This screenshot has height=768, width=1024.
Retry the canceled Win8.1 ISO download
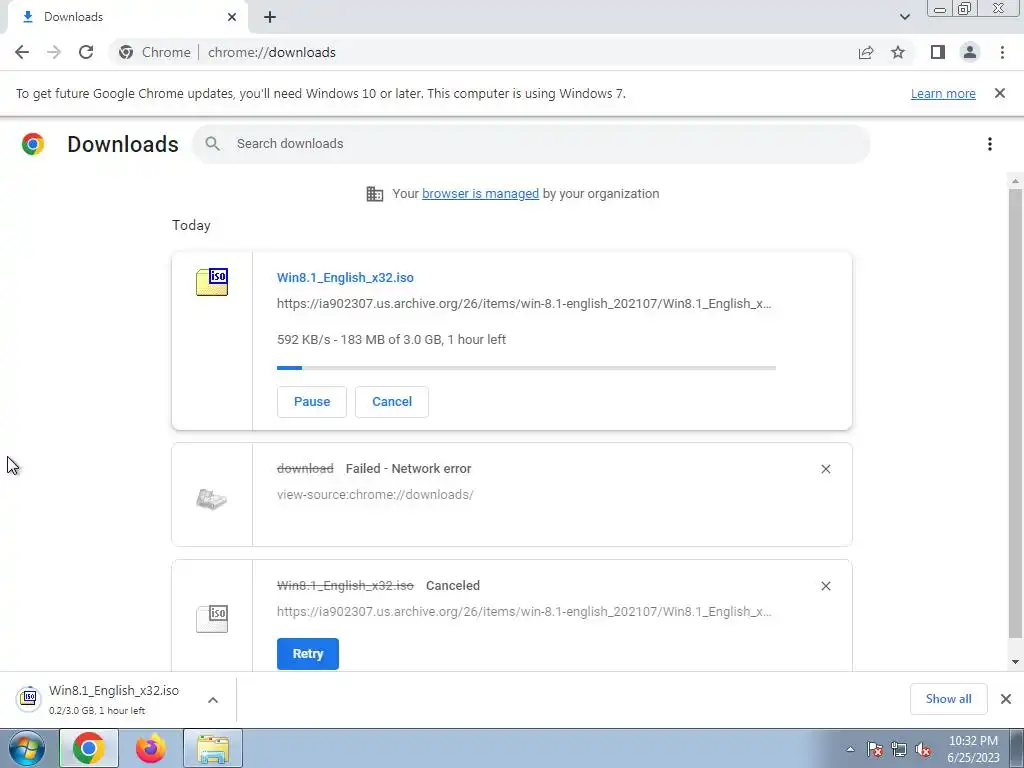point(308,654)
